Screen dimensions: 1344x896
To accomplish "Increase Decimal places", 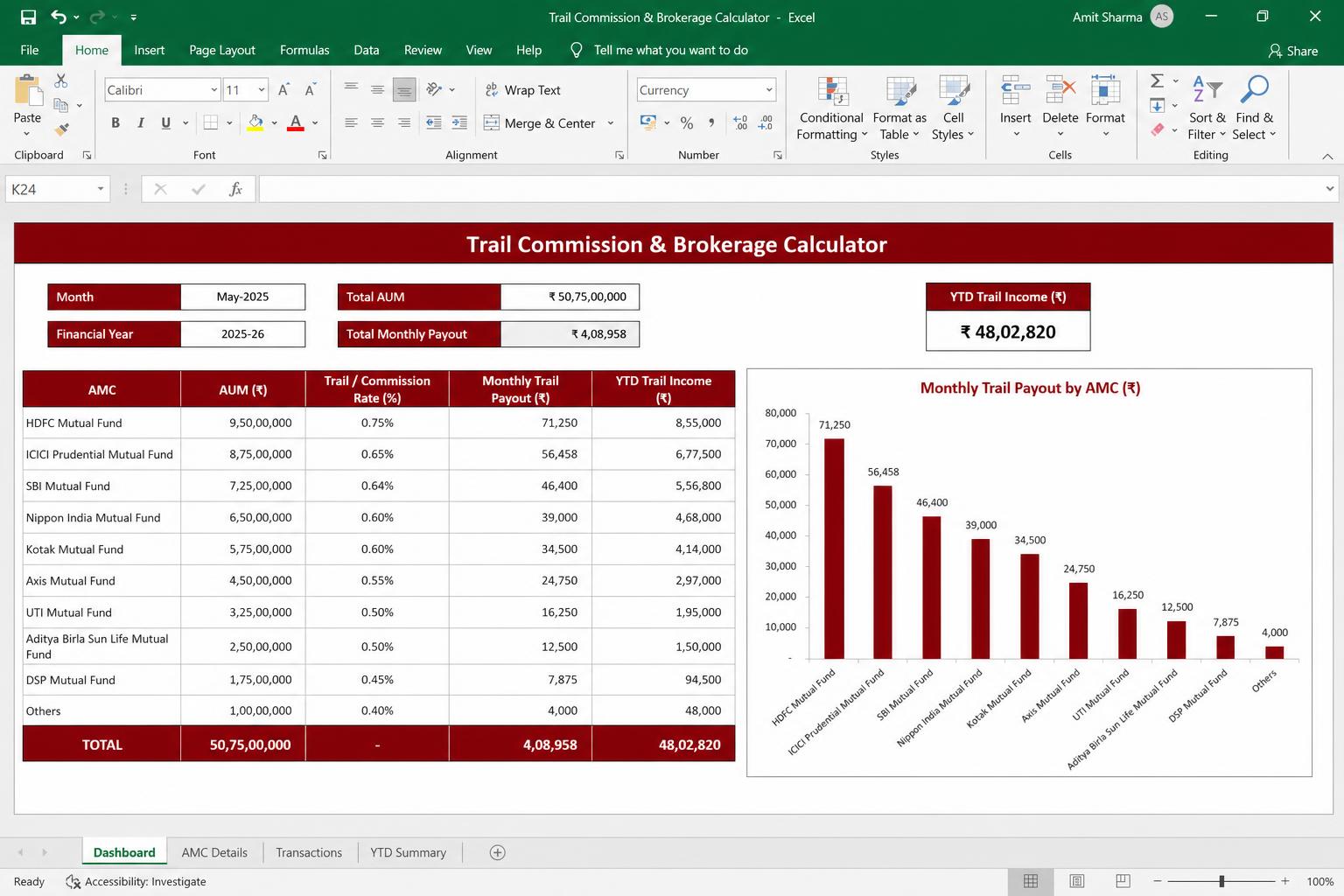I will tap(740, 123).
